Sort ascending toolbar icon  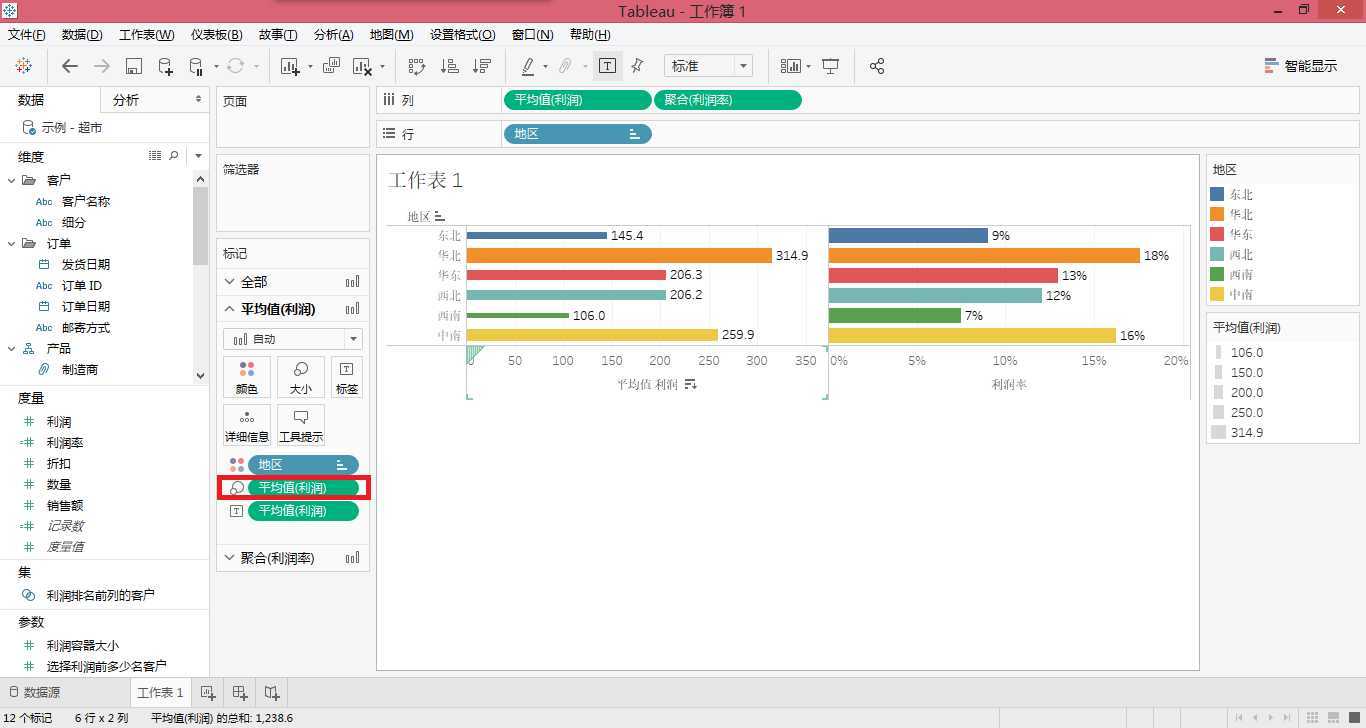[450, 66]
